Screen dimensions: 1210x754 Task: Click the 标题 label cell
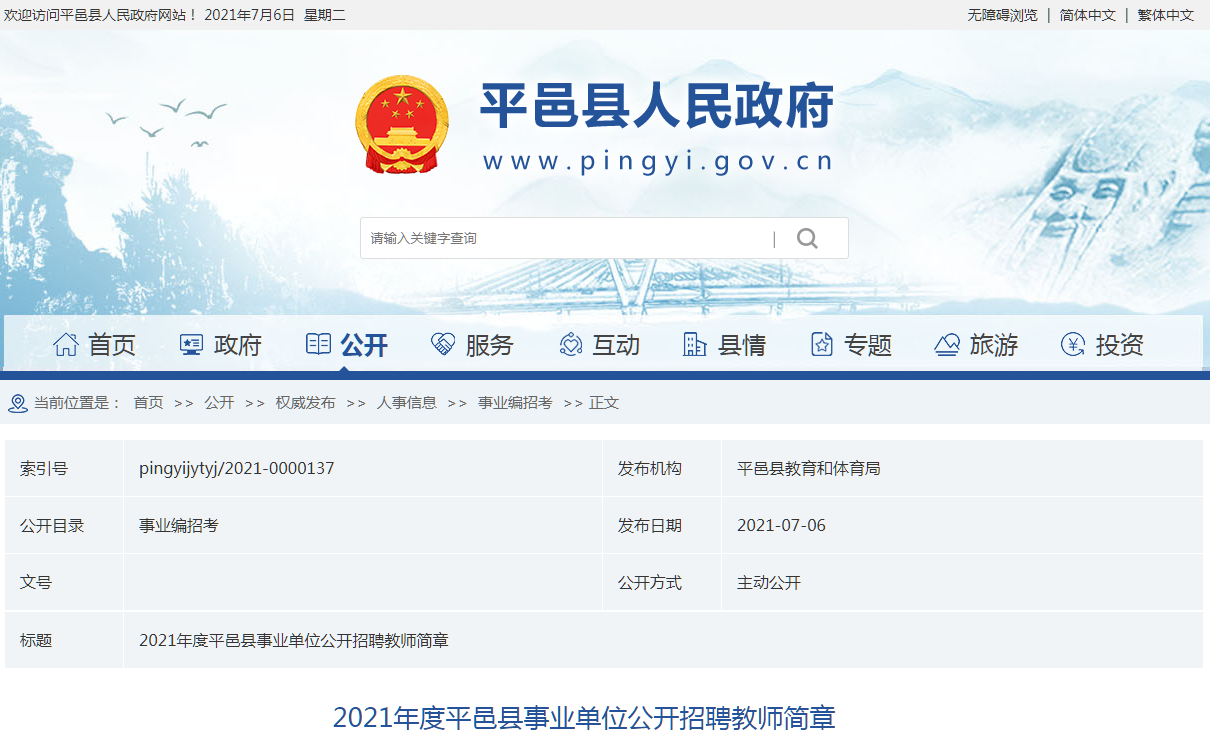64,640
